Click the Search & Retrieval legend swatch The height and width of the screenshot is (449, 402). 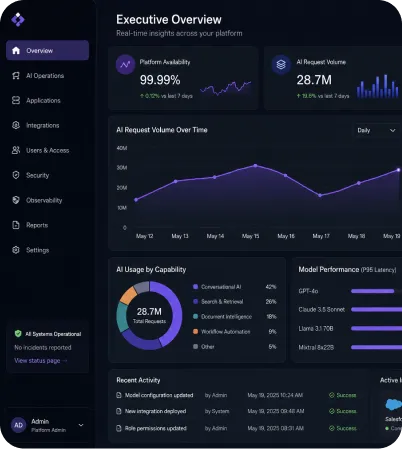click(196, 301)
